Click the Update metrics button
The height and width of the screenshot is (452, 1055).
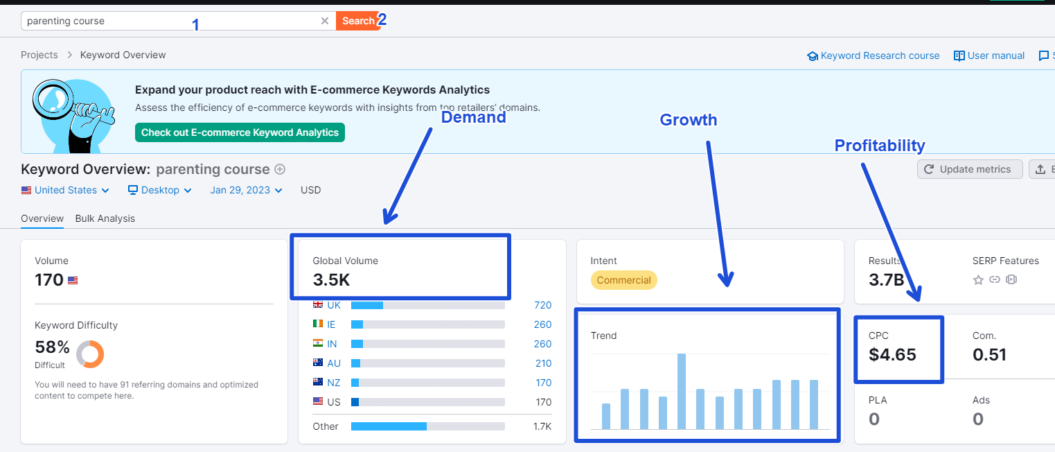click(970, 170)
